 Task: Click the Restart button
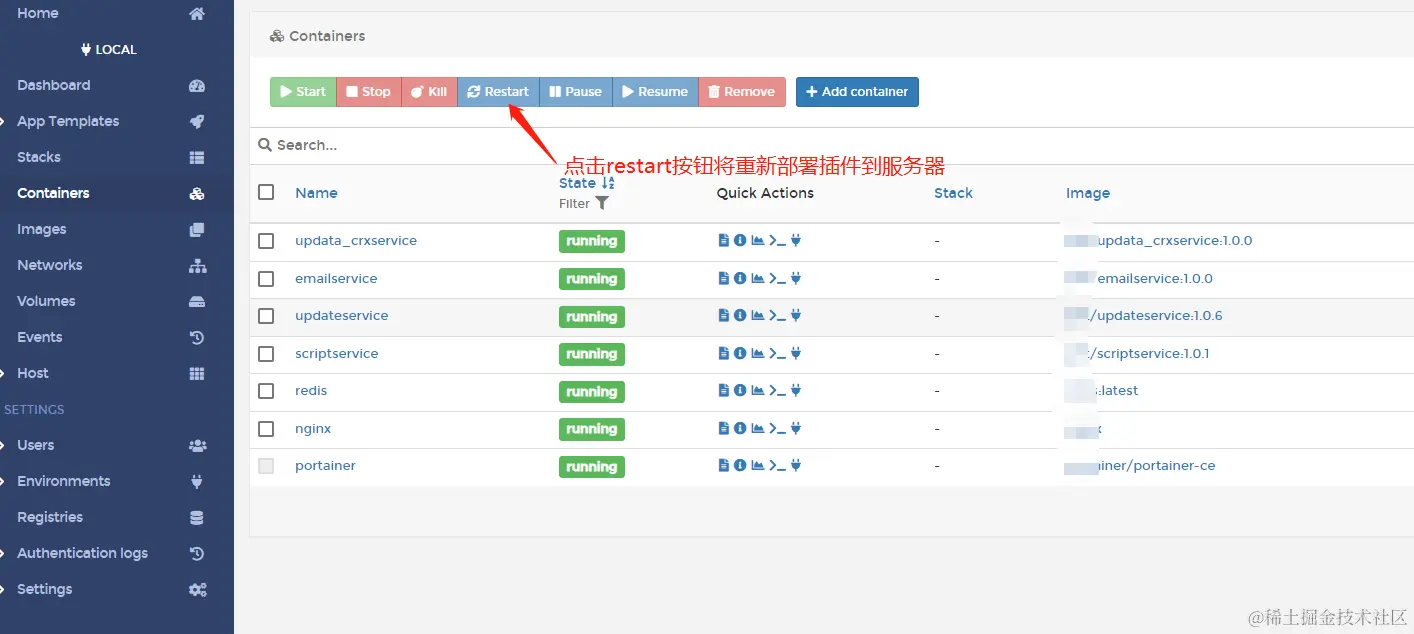pos(498,92)
